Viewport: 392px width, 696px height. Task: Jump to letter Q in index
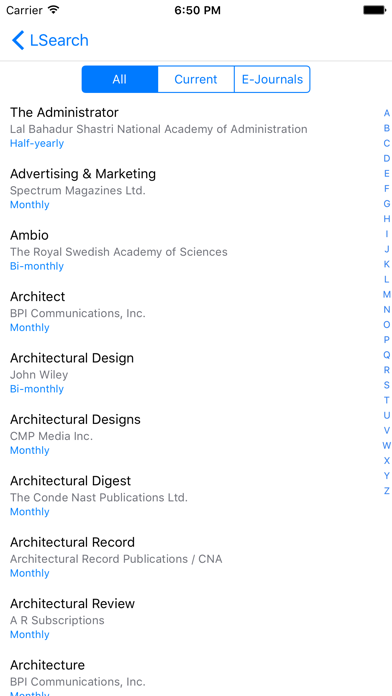pos(387,355)
